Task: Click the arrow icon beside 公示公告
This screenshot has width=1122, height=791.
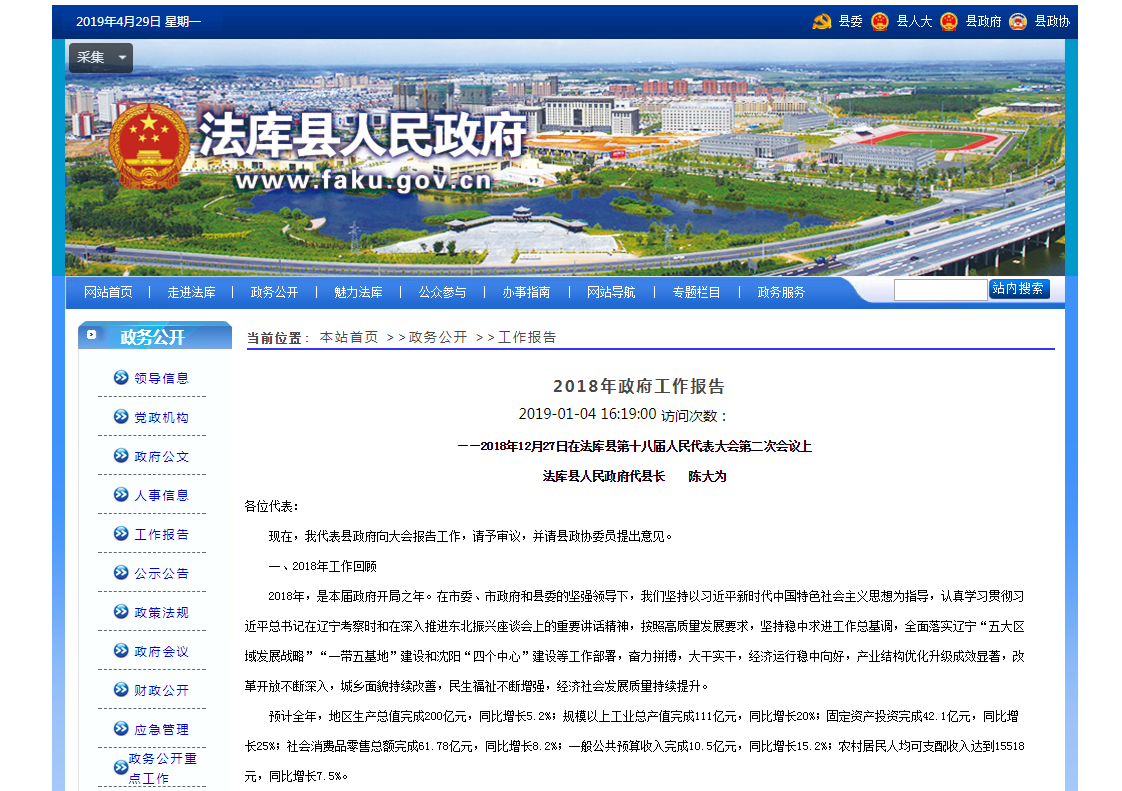Action: tap(121, 573)
